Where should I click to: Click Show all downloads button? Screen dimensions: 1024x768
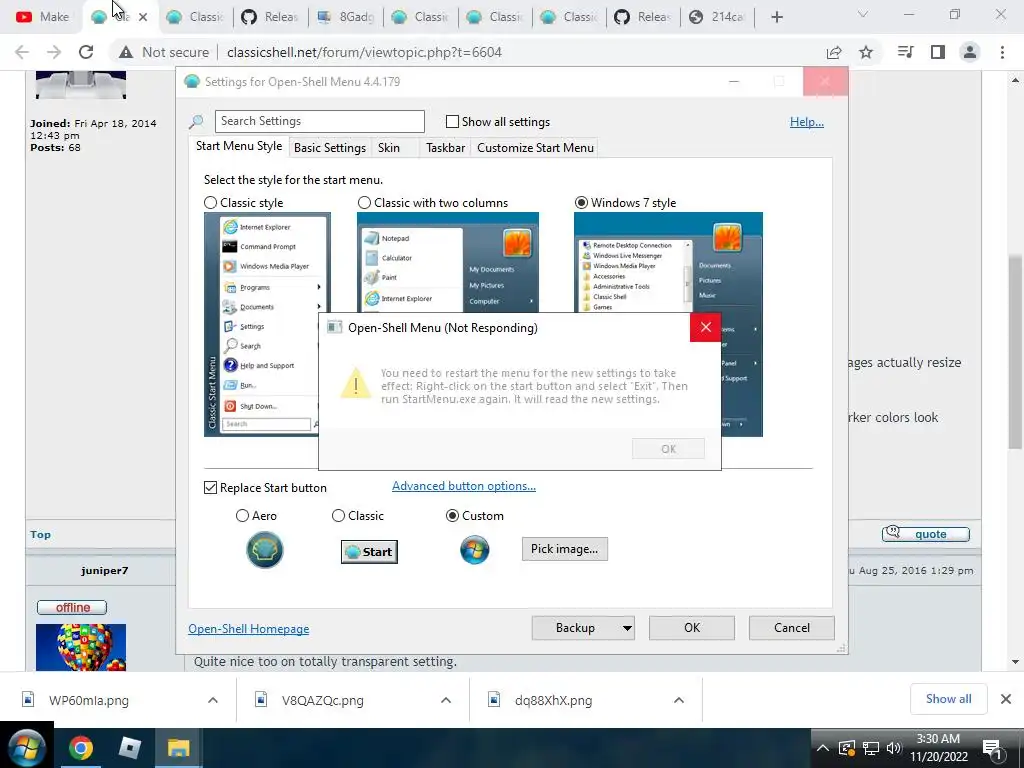948,699
